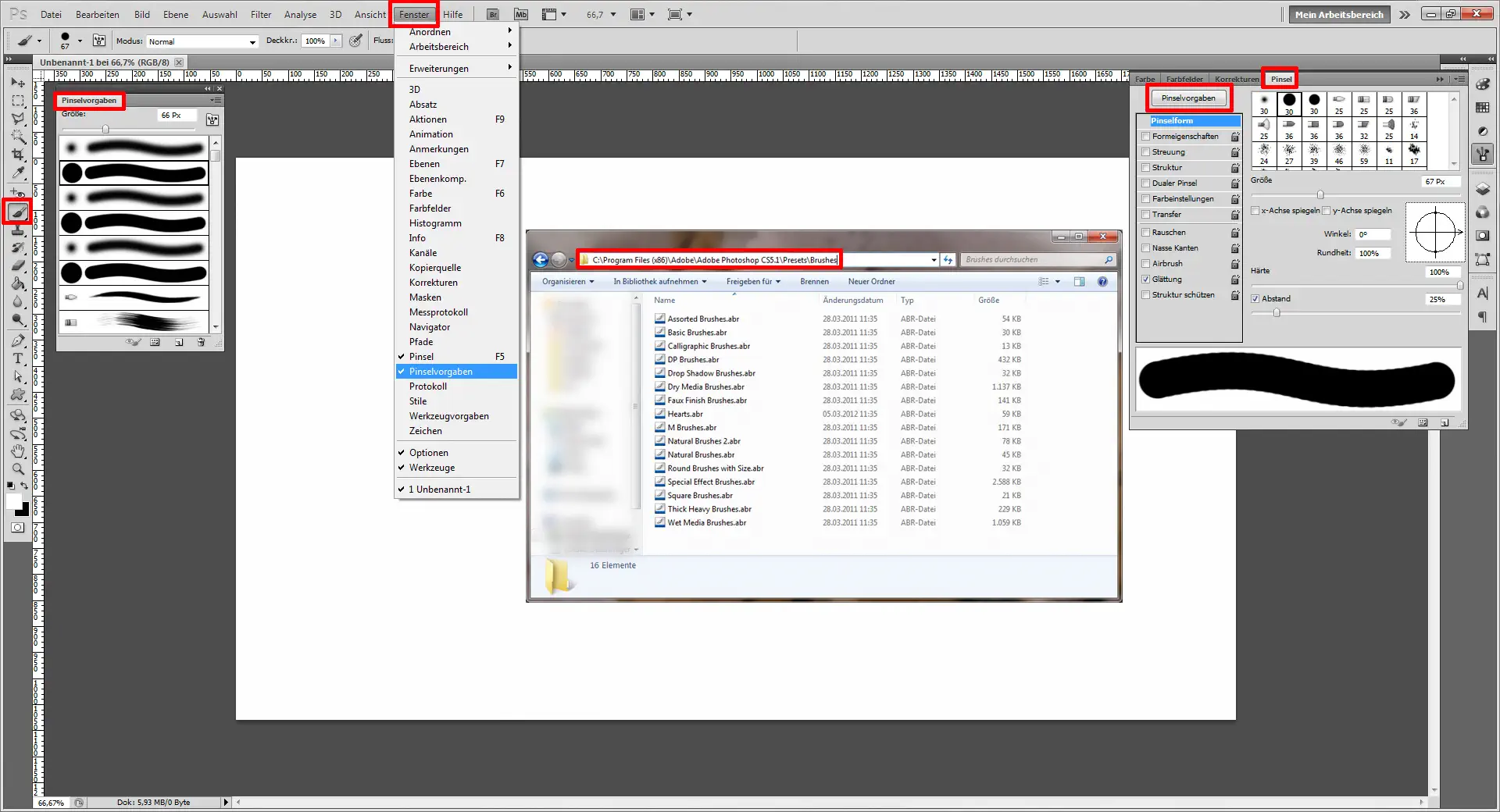Select the Clone Stamp tool
The width and height of the screenshot is (1500, 812).
click(x=17, y=230)
